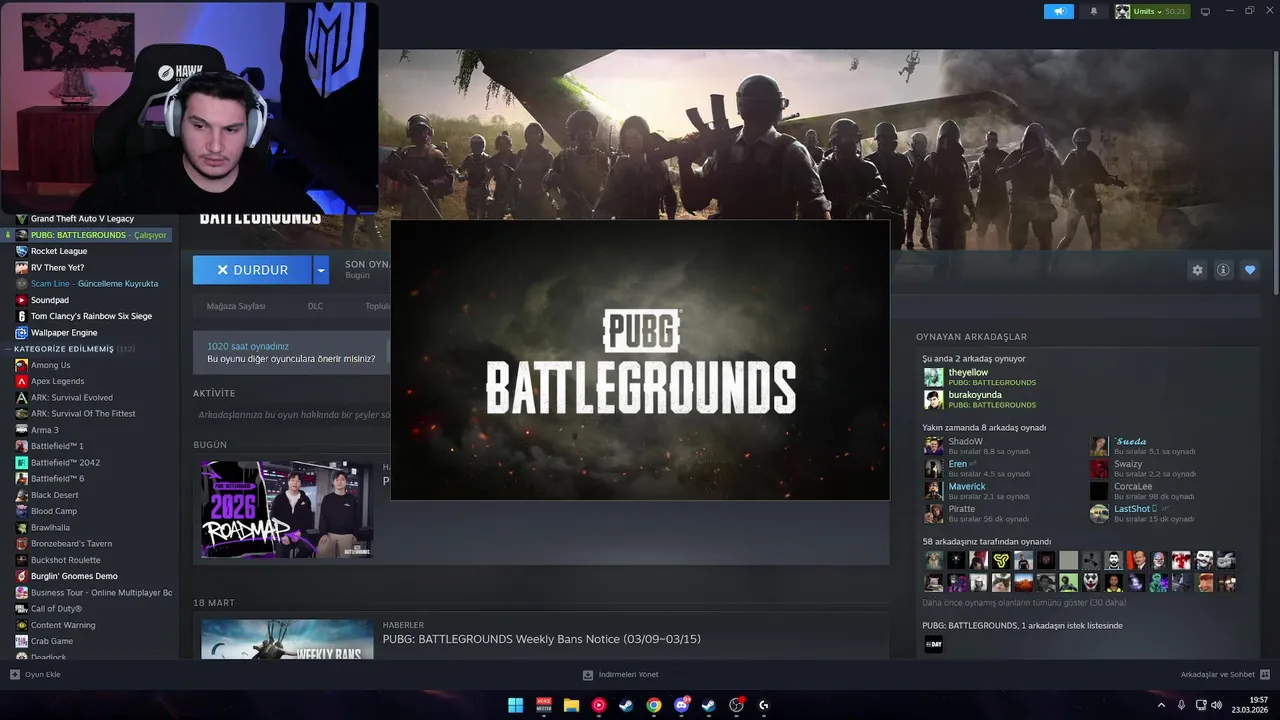Open Piratte's friend entry
This screenshot has height=720, width=1280.
click(x=977, y=514)
